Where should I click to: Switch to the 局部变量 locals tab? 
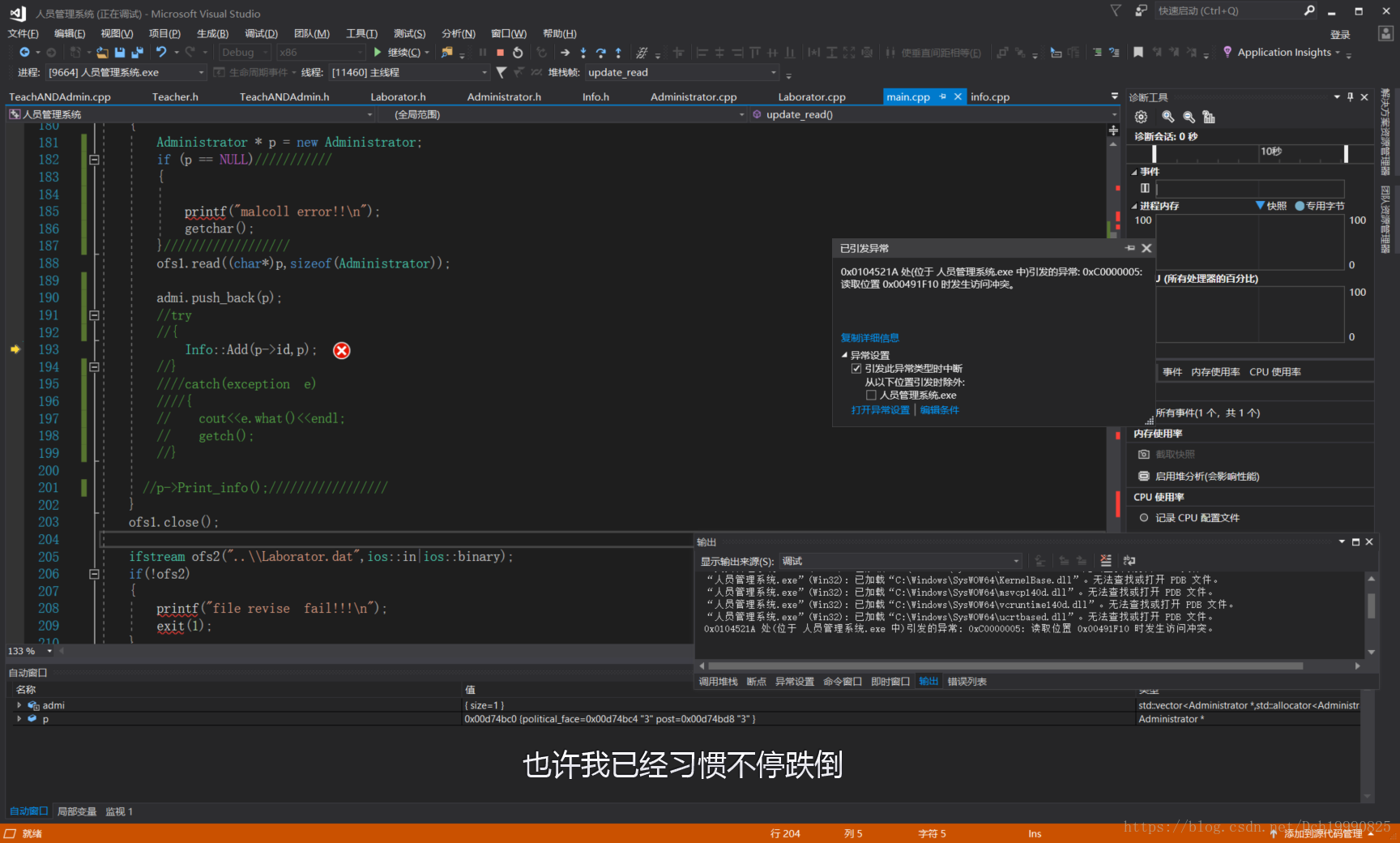click(x=77, y=811)
